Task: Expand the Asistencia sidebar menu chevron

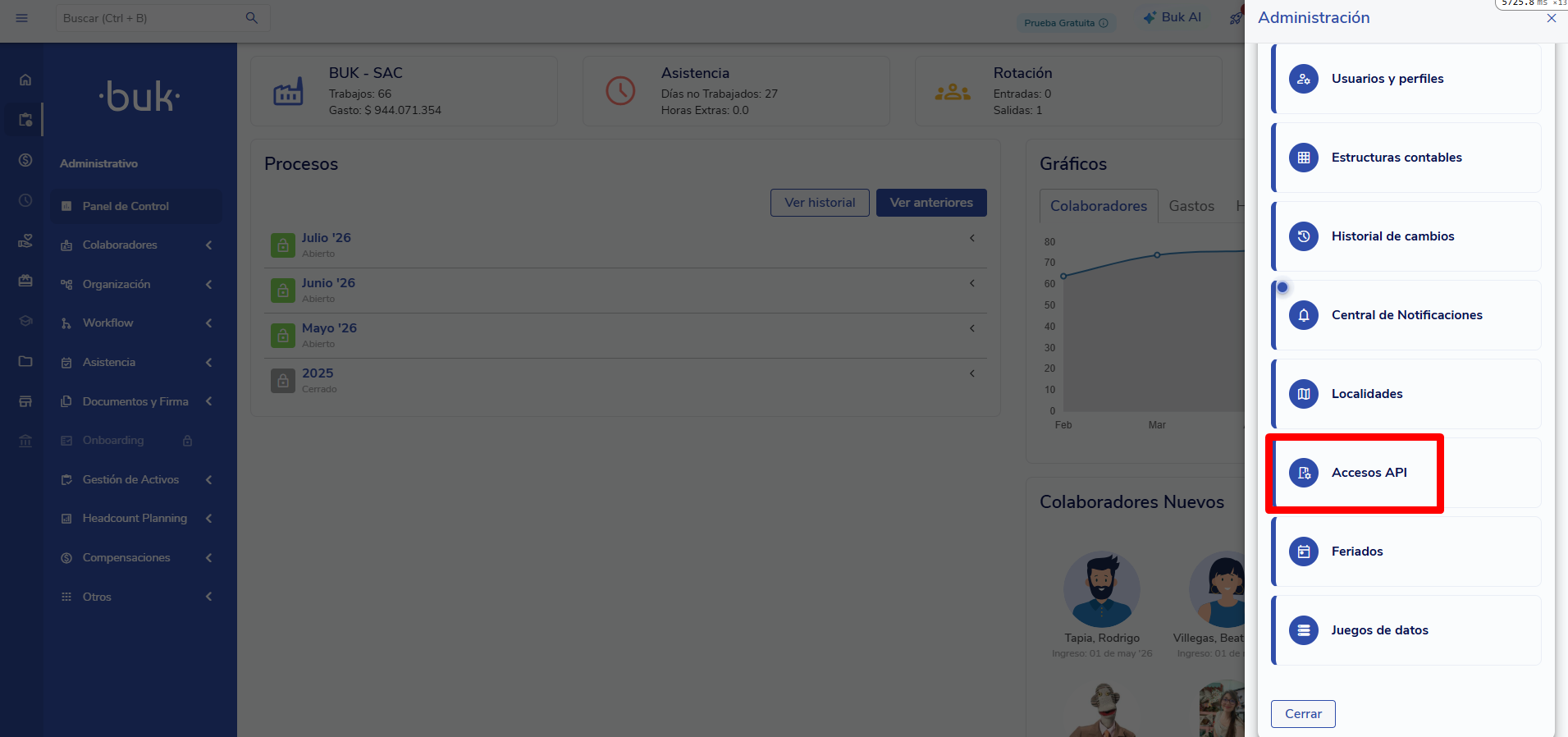Action: [x=209, y=363]
